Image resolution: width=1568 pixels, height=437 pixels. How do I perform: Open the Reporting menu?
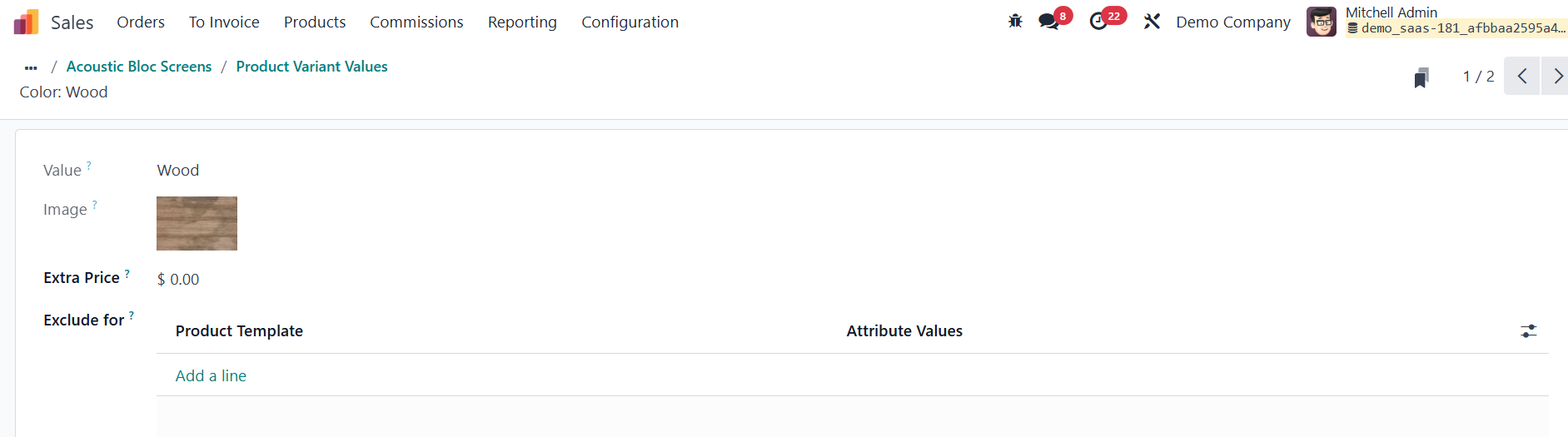click(522, 22)
